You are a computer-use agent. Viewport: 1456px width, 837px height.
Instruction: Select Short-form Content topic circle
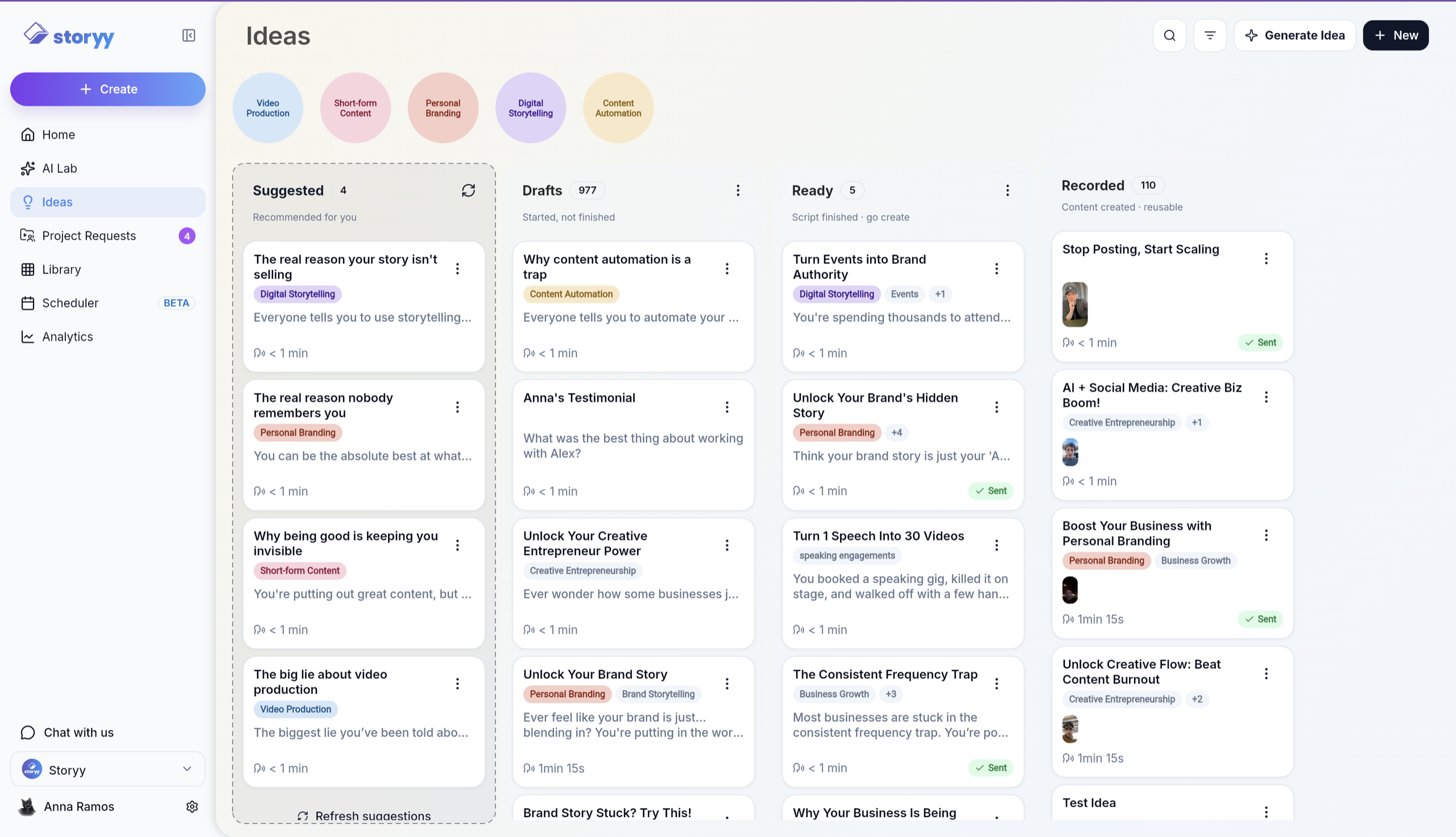(355, 108)
